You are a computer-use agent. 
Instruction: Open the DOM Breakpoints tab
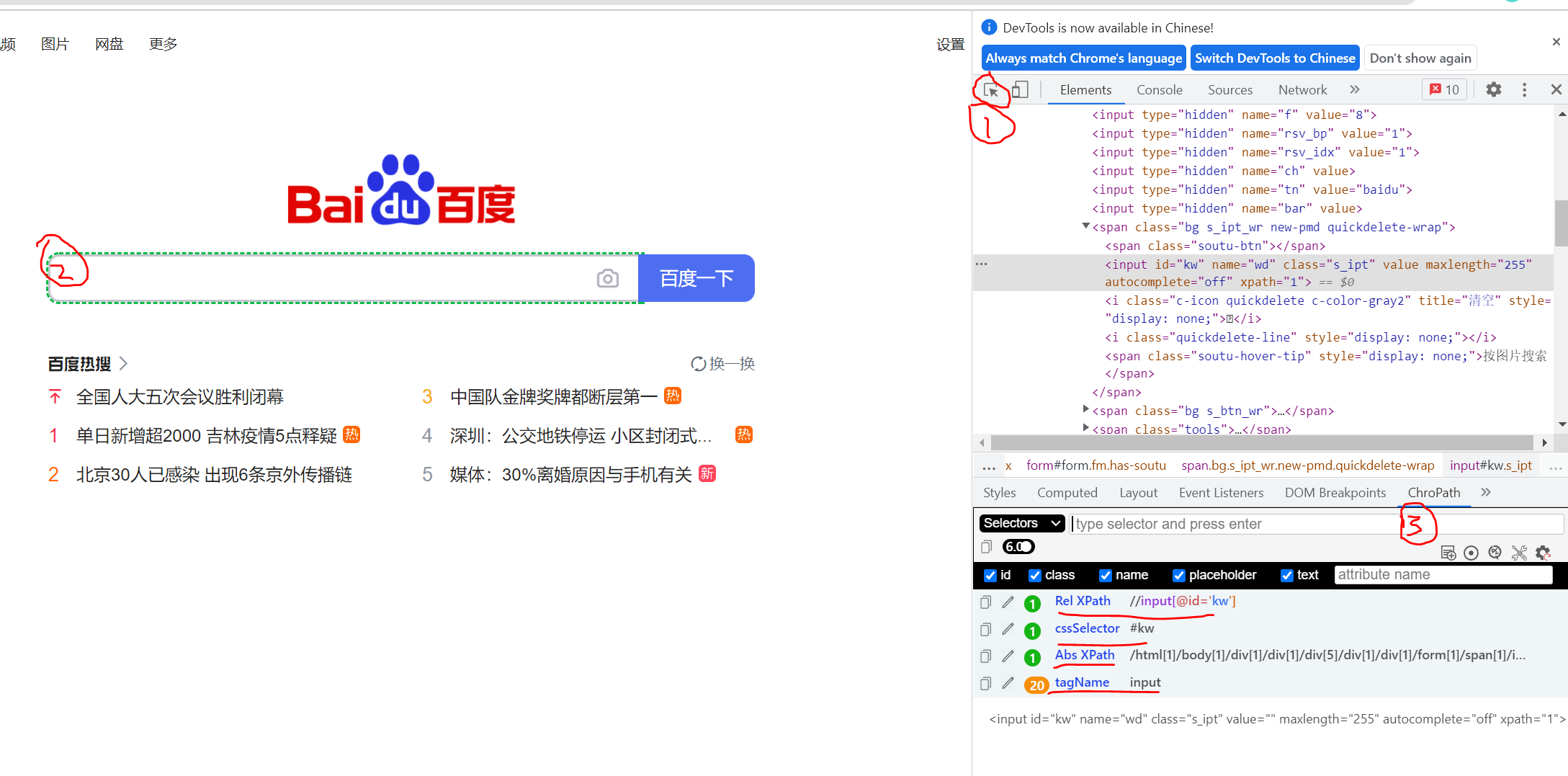pos(1335,493)
